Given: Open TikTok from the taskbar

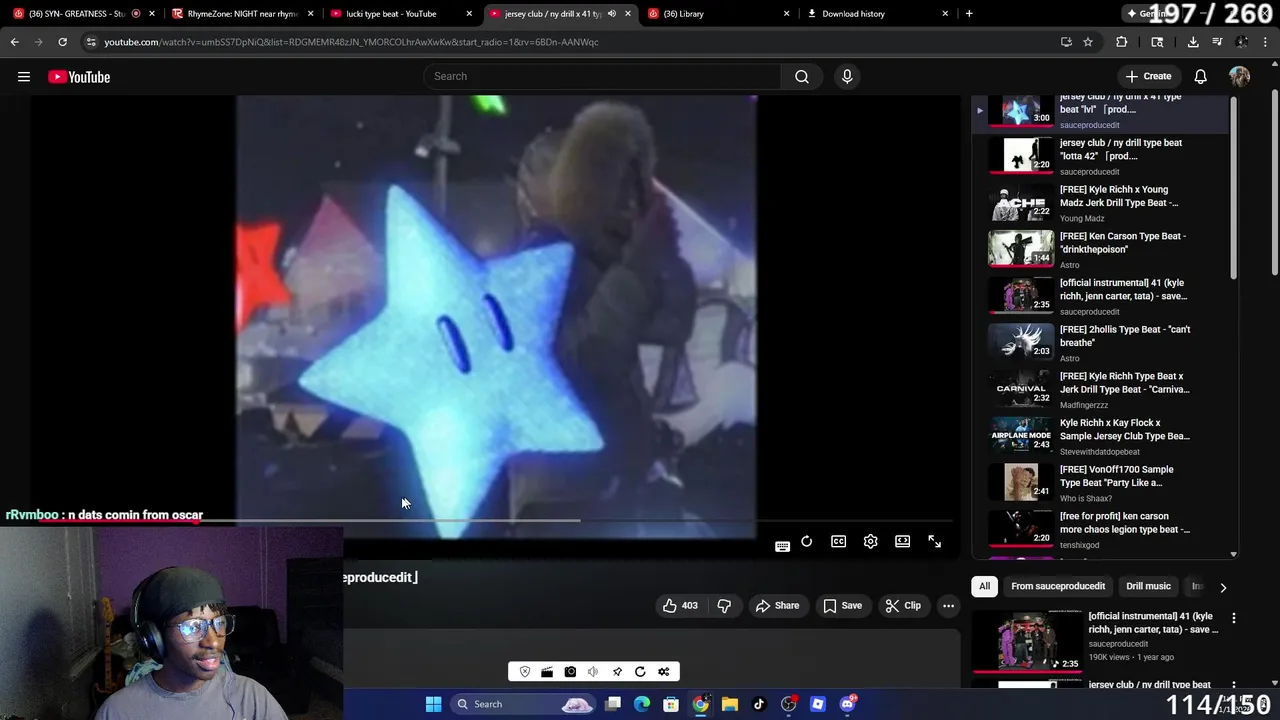Looking at the screenshot, I should click(x=759, y=704).
